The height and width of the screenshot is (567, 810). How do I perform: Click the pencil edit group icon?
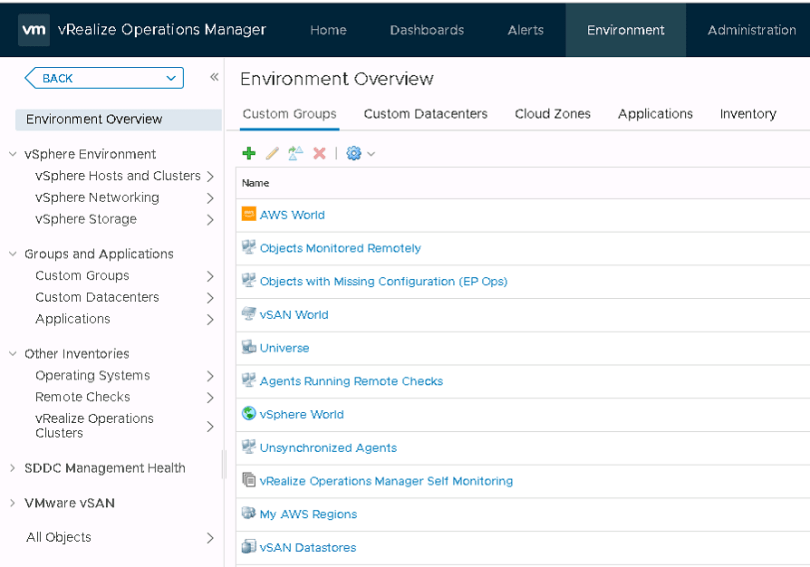tap(272, 153)
